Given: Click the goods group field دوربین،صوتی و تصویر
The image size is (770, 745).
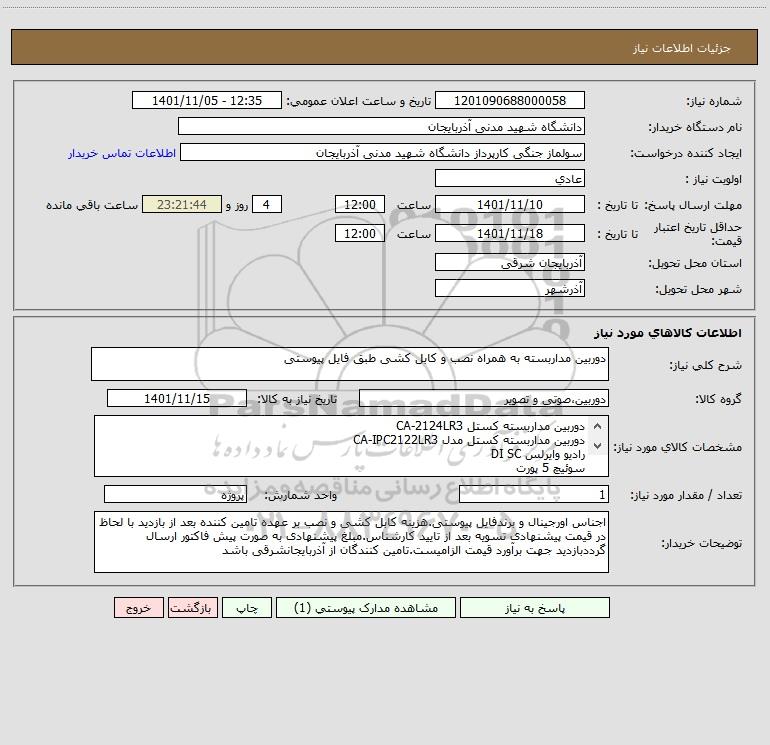Looking at the screenshot, I should [x=484, y=399].
